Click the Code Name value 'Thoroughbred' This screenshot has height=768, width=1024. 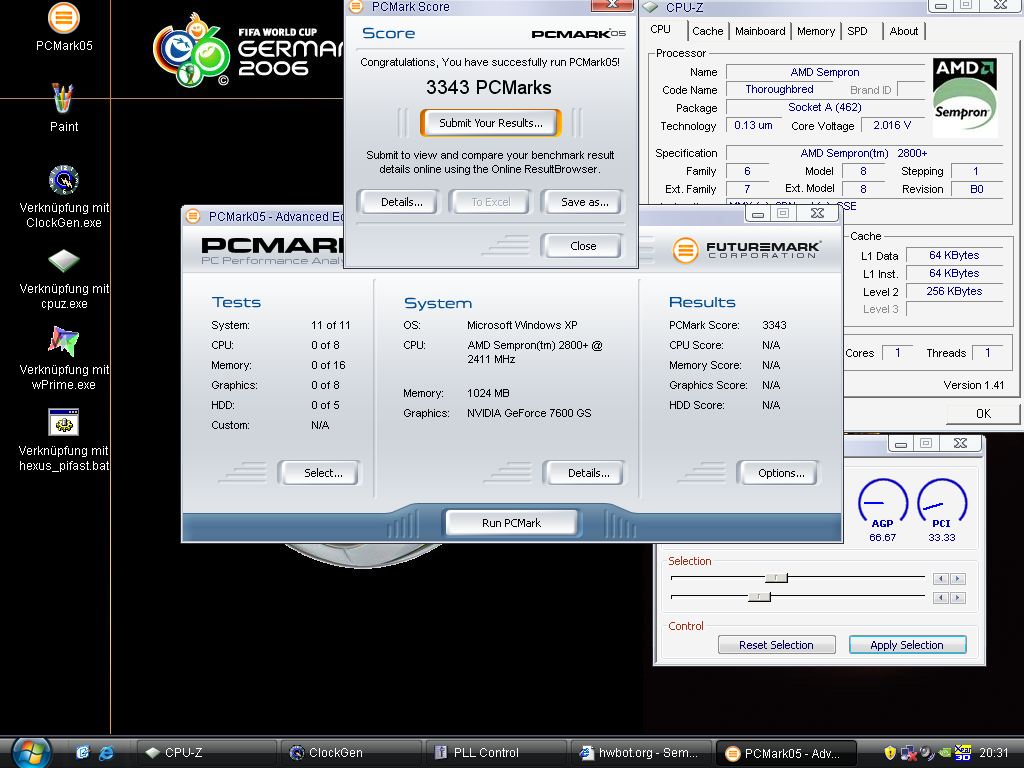coord(779,89)
